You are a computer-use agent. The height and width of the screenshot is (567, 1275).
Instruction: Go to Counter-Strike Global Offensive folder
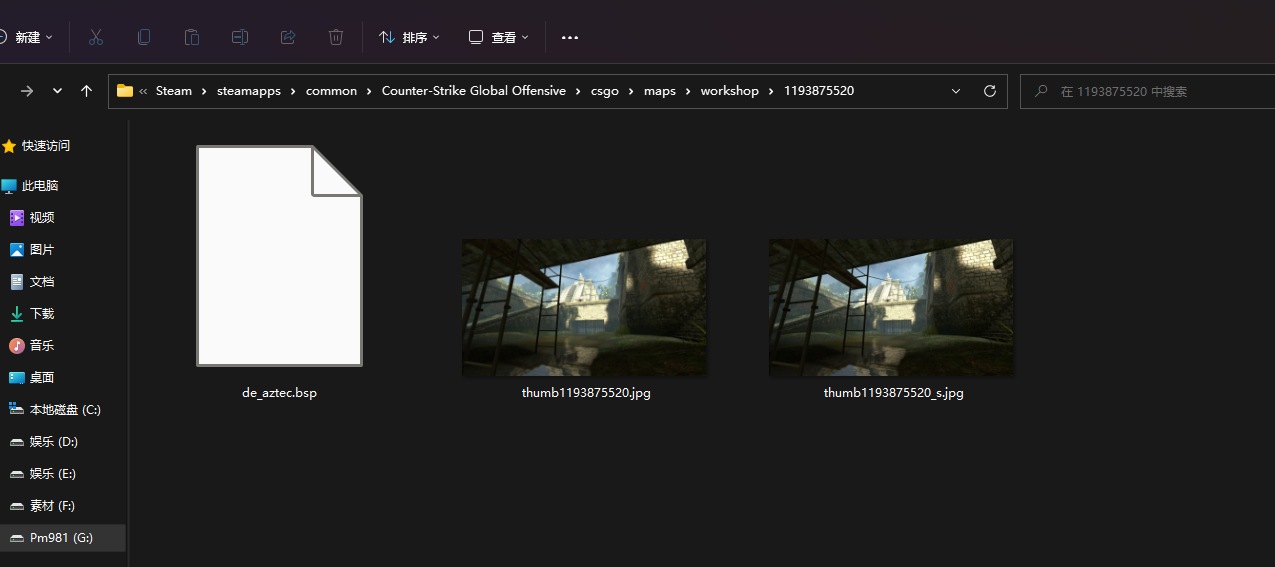[x=474, y=91]
